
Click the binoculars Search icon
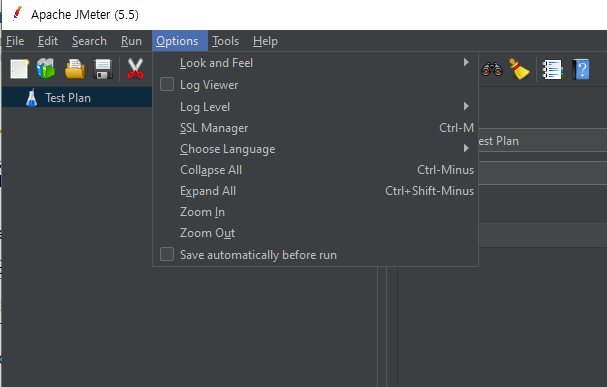point(492,69)
